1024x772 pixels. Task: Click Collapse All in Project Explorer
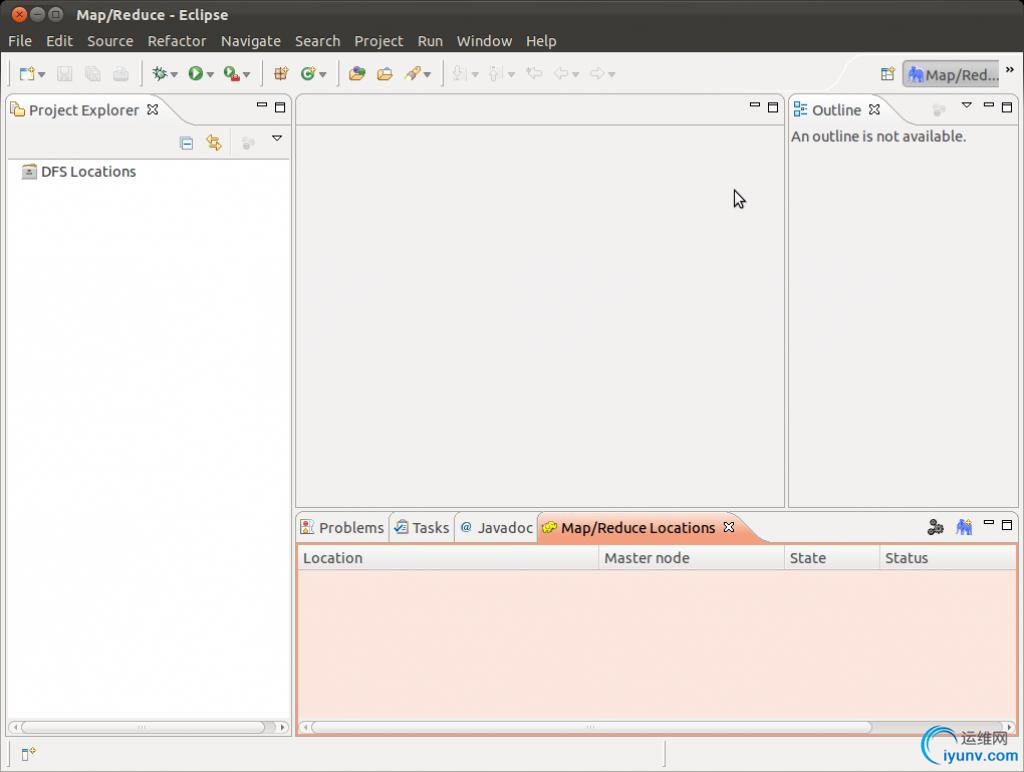pos(186,143)
